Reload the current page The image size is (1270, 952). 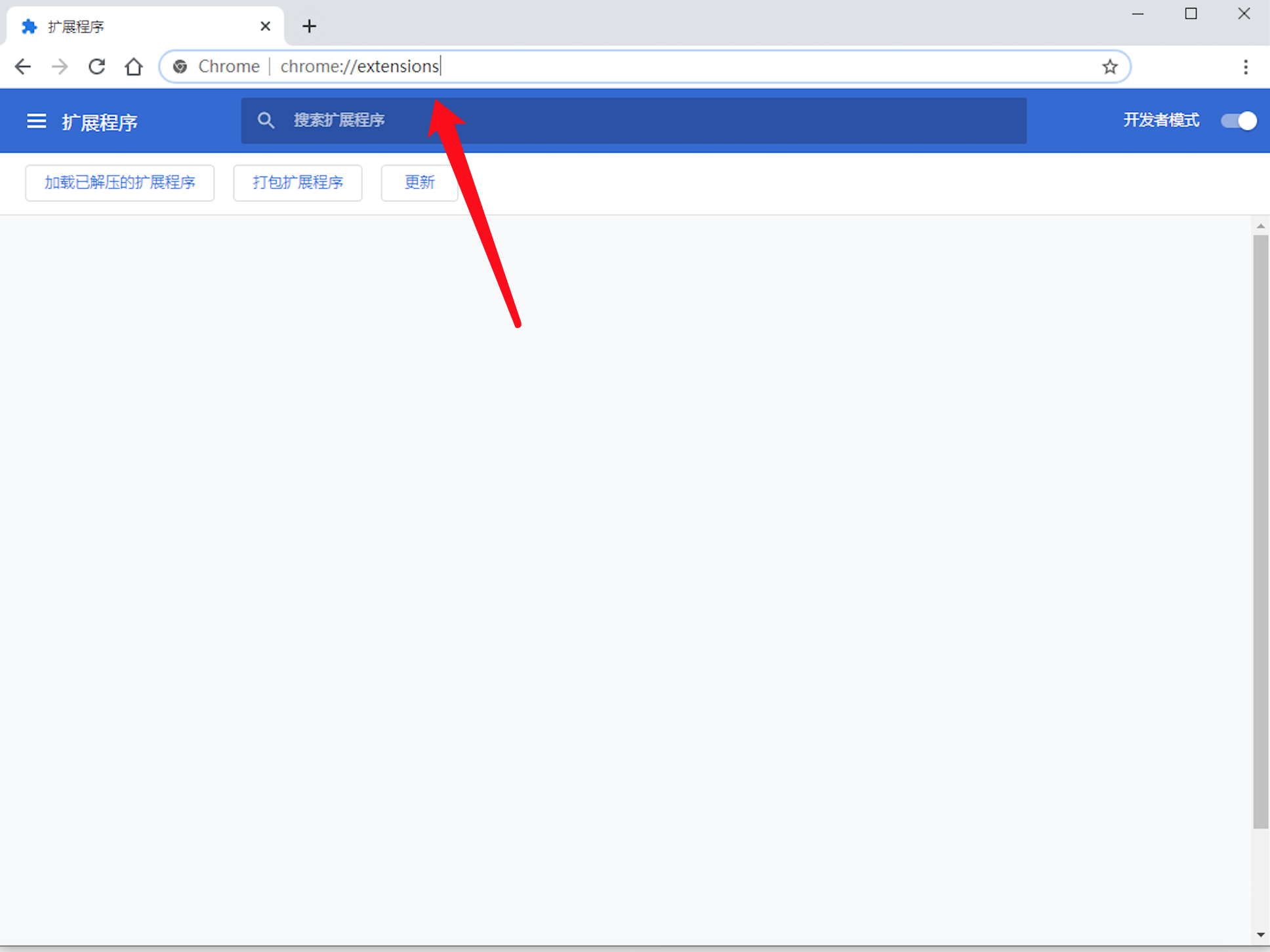click(96, 66)
